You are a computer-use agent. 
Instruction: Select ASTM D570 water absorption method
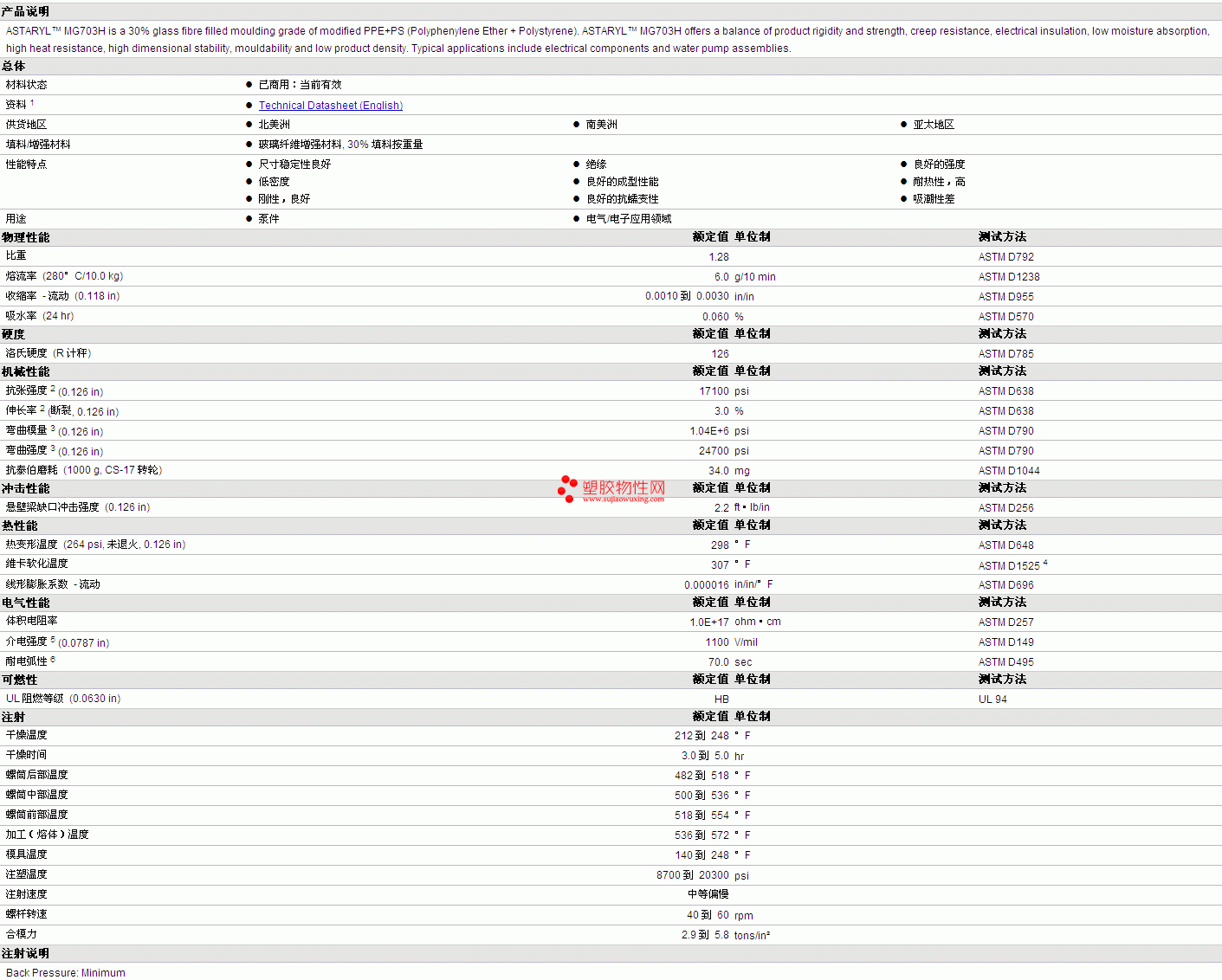(1006, 317)
